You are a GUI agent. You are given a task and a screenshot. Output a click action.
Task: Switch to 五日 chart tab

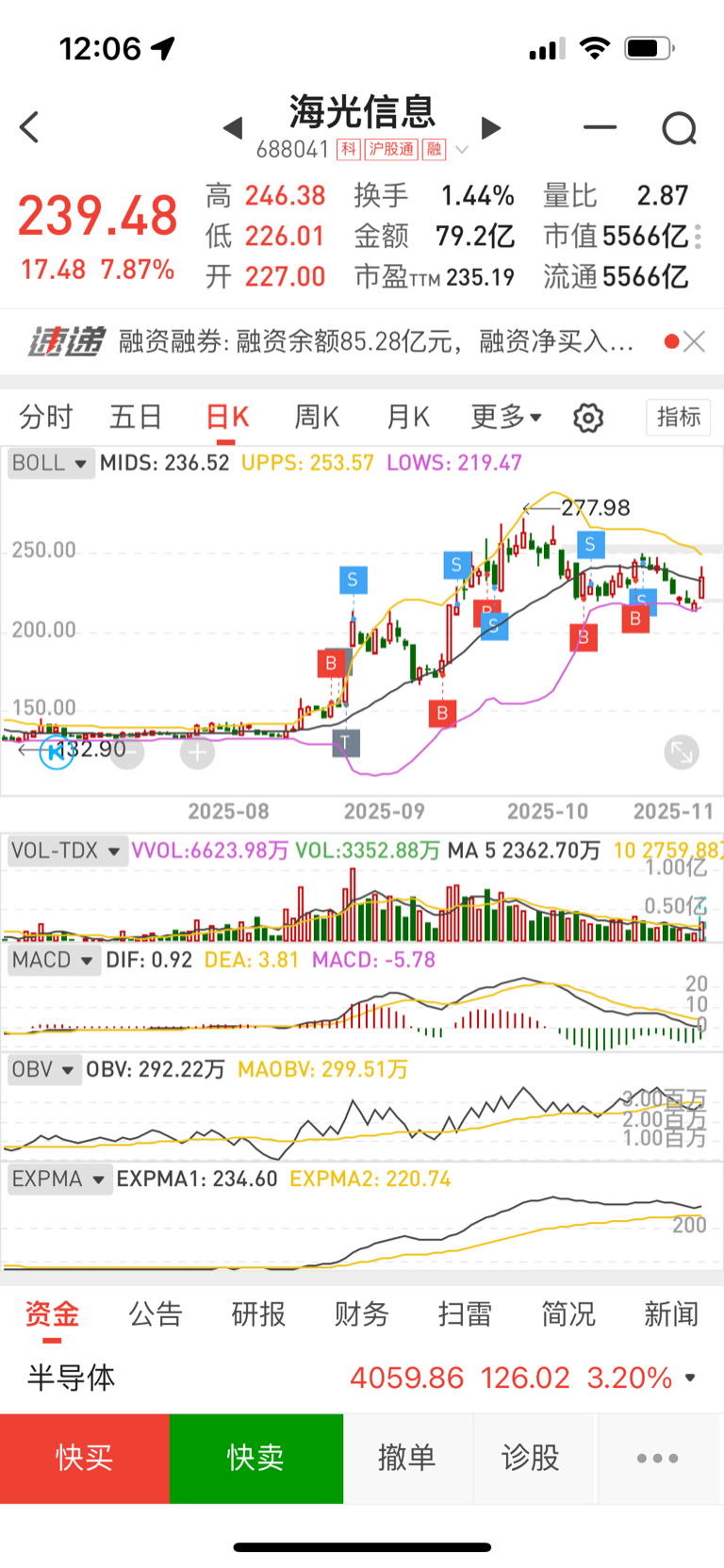click(136, 417)
